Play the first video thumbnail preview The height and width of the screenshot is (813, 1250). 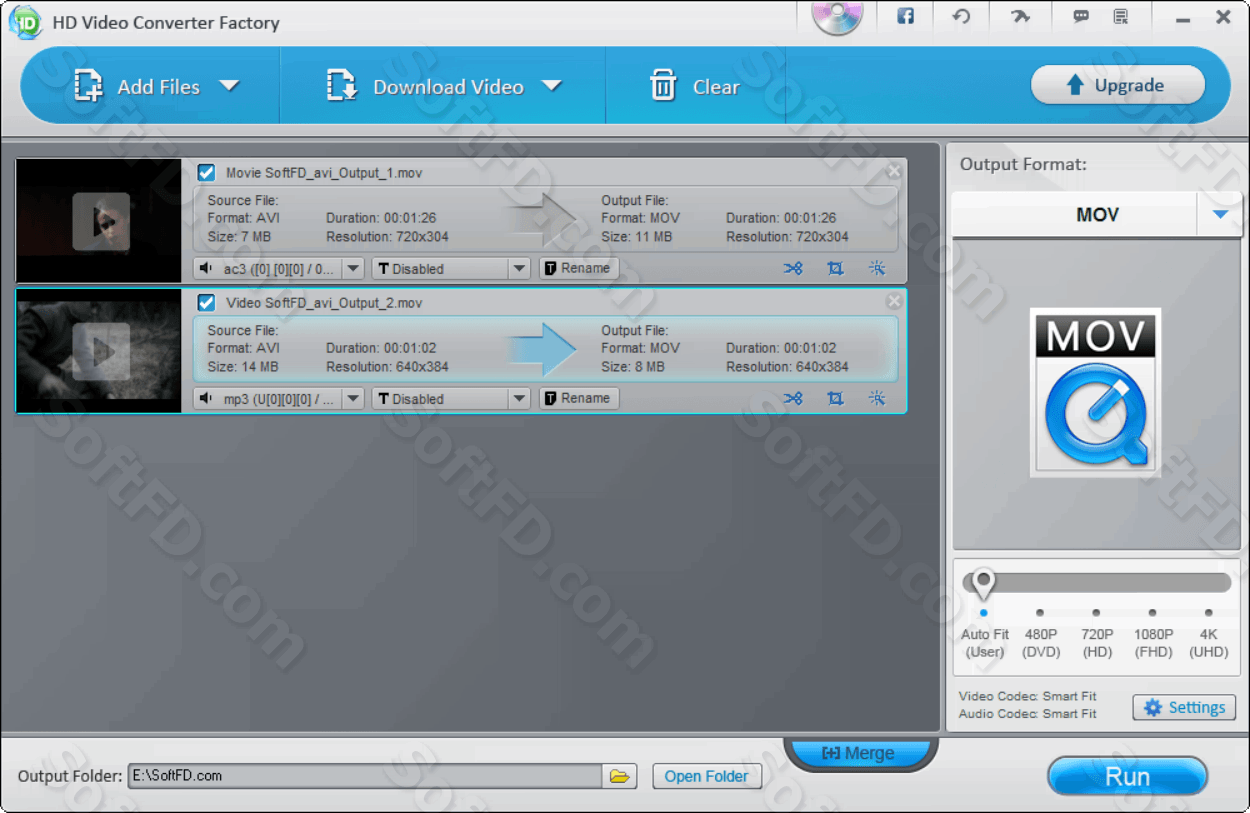point(101,221)
